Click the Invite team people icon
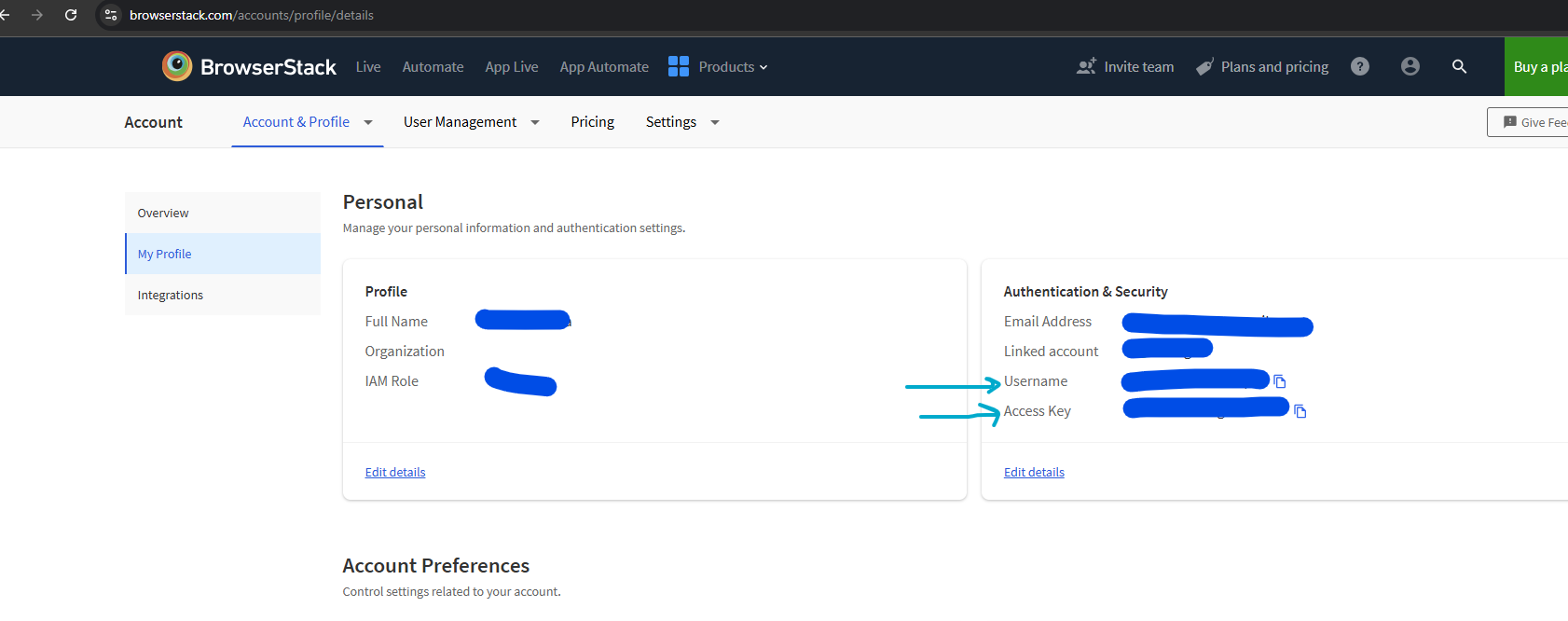This screenshot has height=621, width=1568. click(x=1086, y=66)
